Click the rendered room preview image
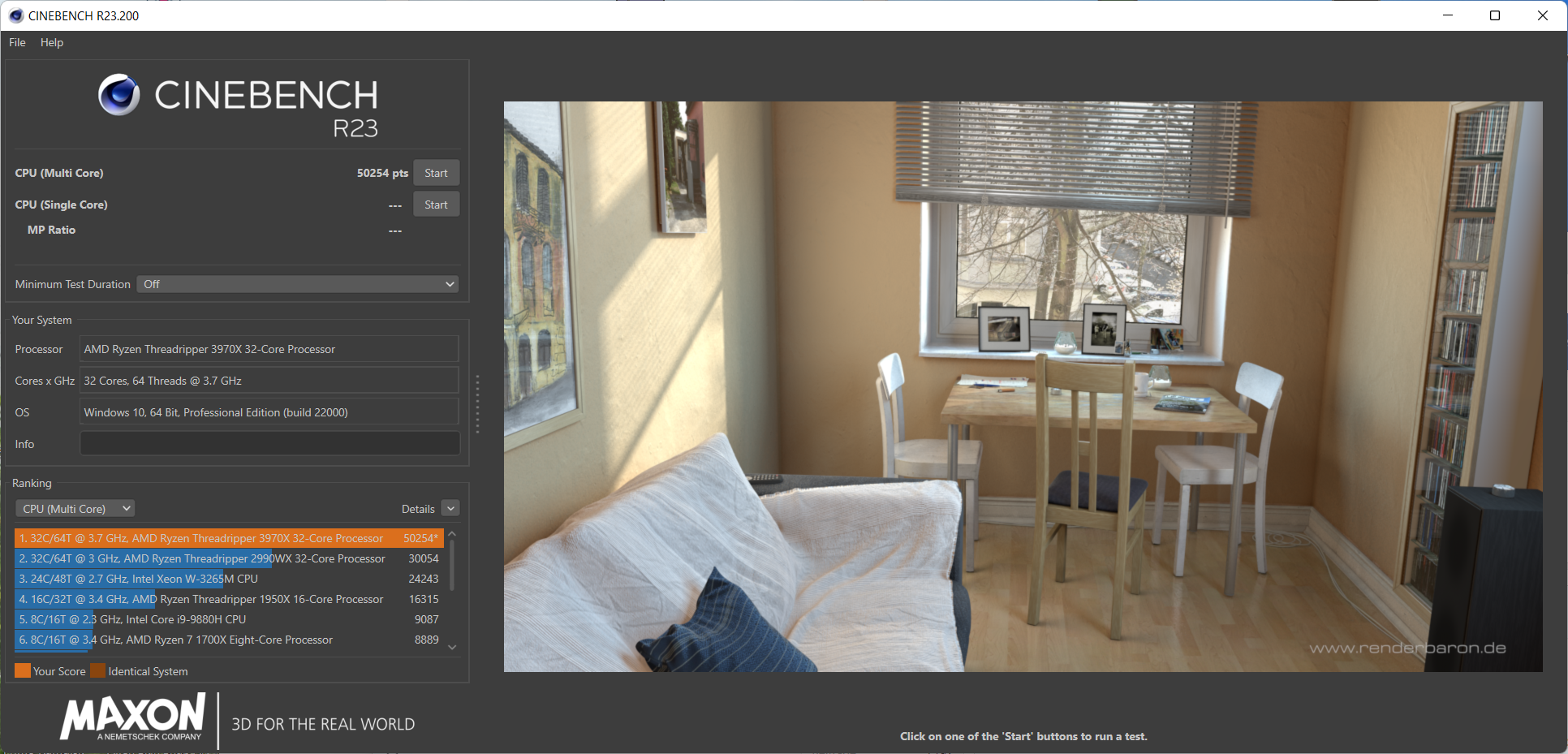Image resolution: width=1568 pixels, height=754 pixels. [1023, 386]
